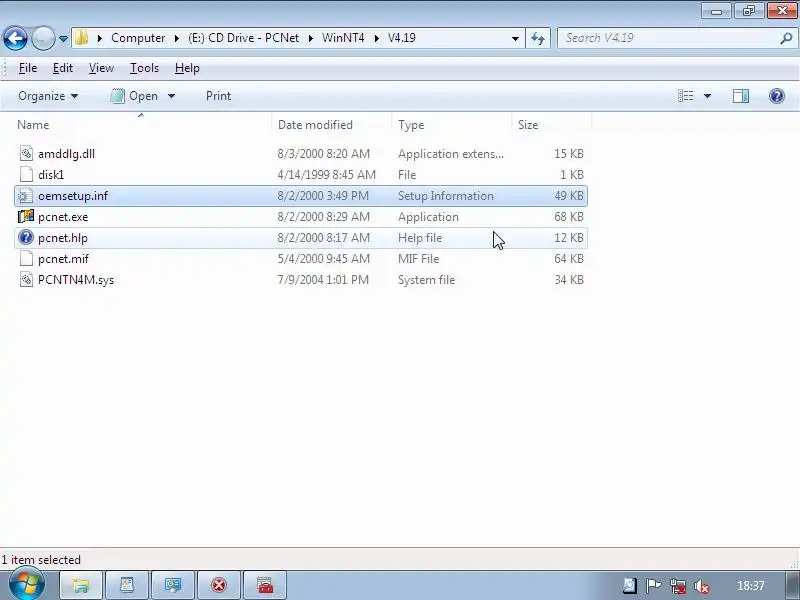Select '(E:) CD Drive - PCNet' breadcrumb
Viewport: 800px width, 600px height.
tap(243, 38)
